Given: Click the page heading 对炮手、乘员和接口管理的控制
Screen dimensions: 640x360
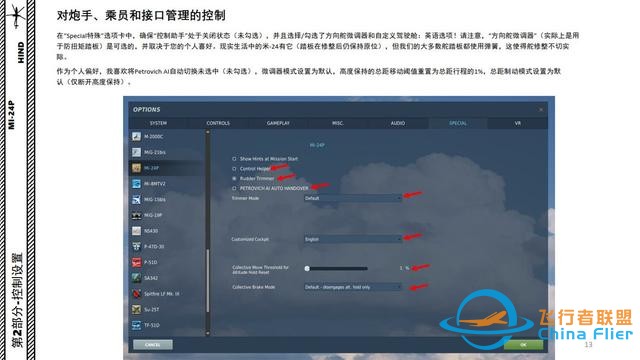Looking at the screenshot, I should click(141, 16).
